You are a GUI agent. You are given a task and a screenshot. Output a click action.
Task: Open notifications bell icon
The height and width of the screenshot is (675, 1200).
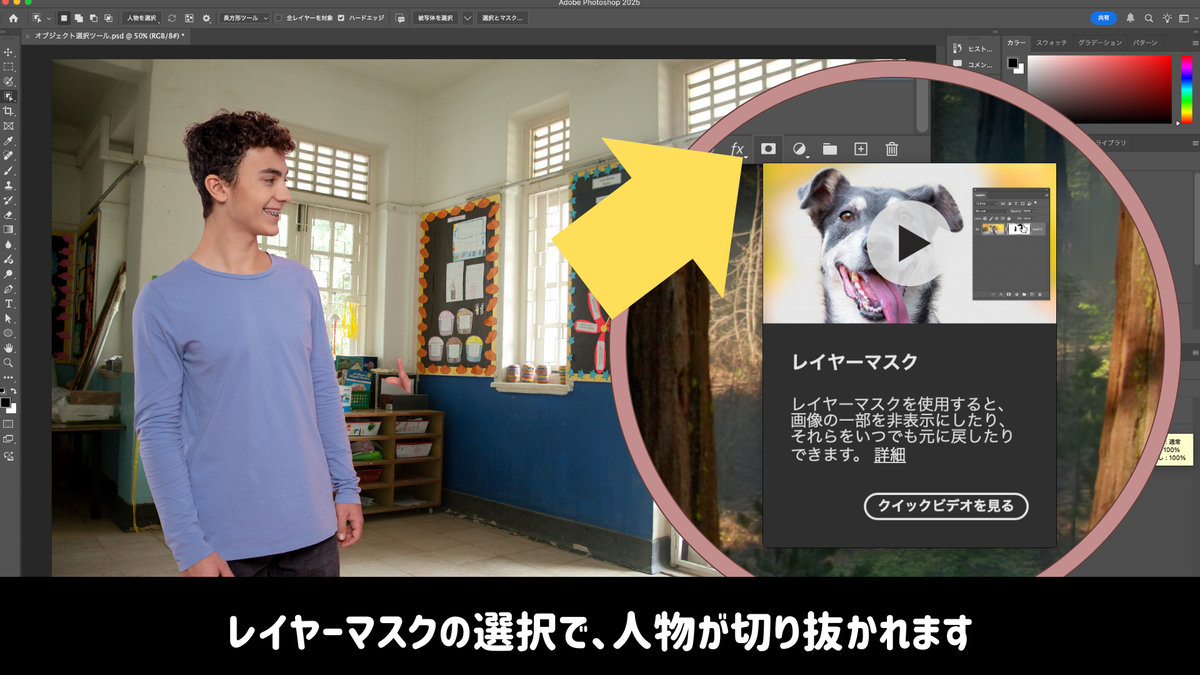point(1130,18)
